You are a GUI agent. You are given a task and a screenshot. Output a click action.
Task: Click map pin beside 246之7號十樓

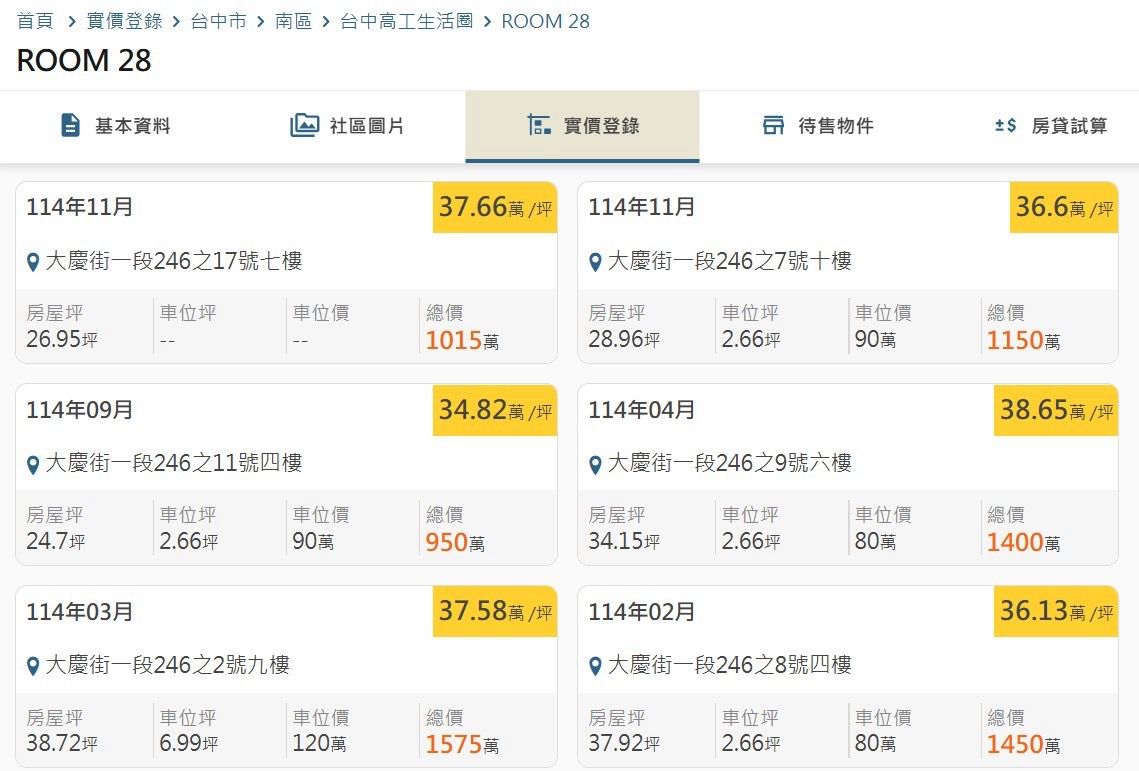[x=595, y=263]
